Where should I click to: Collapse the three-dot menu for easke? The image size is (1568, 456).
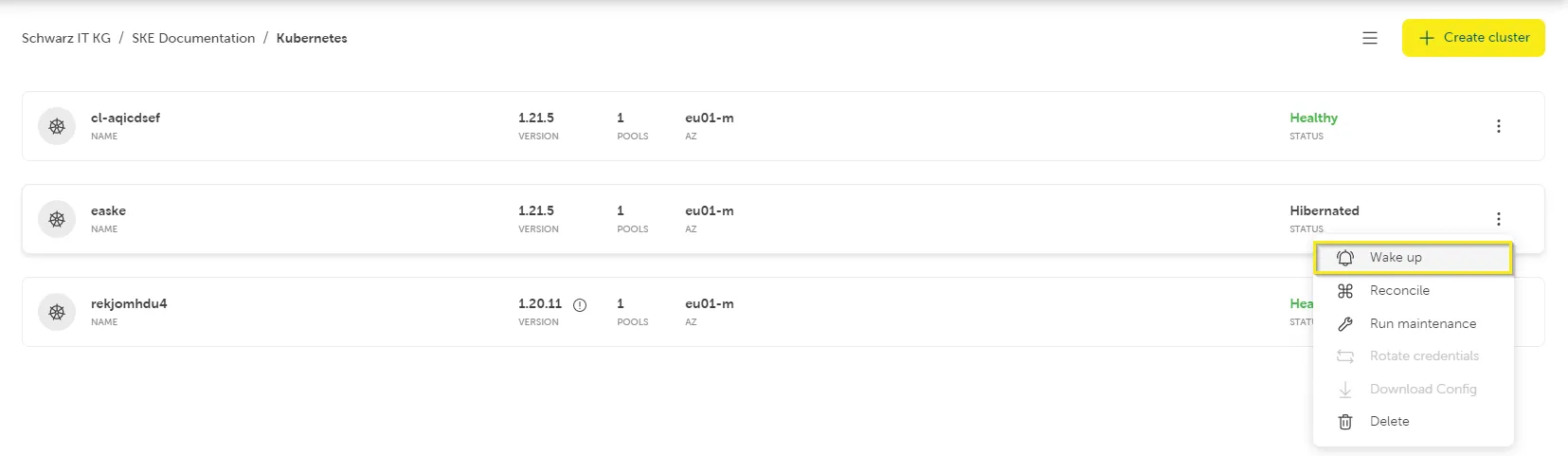tap(1498, 219)
